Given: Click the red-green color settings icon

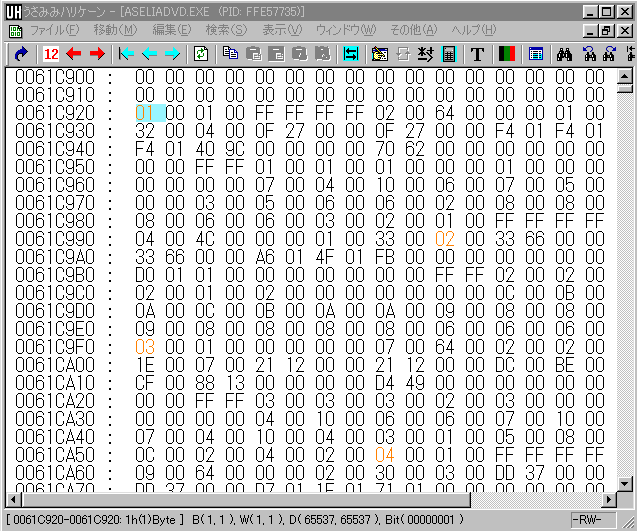Looking at the screenshot, I should [505, 53].
